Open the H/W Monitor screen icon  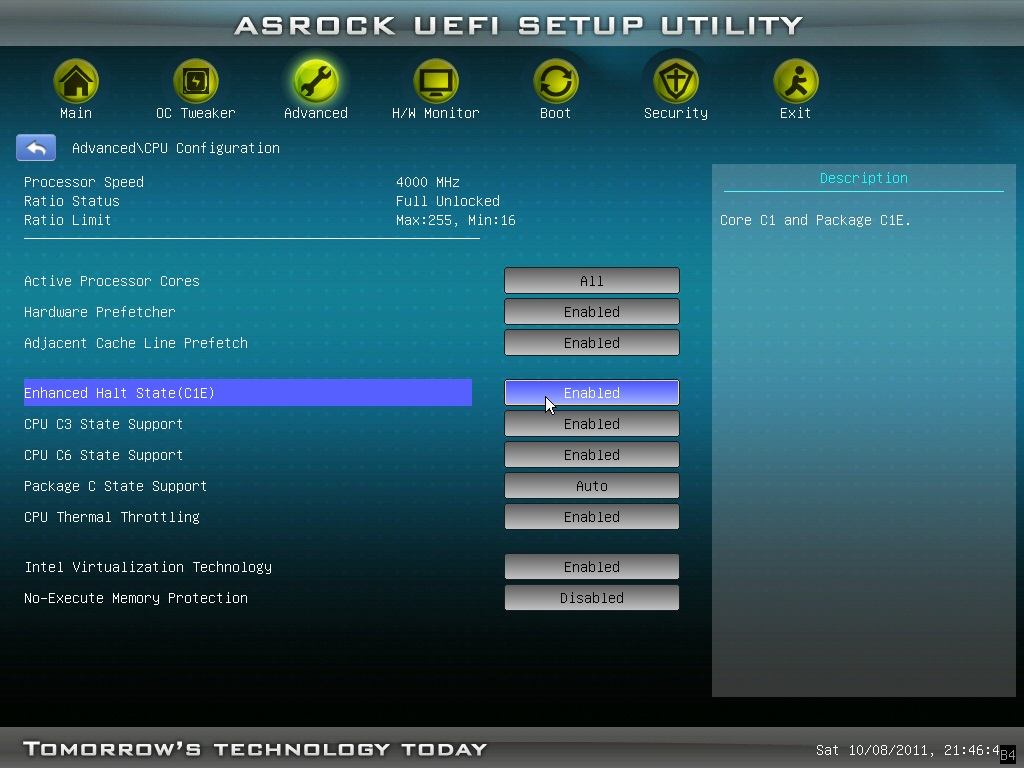coord(436,81)
